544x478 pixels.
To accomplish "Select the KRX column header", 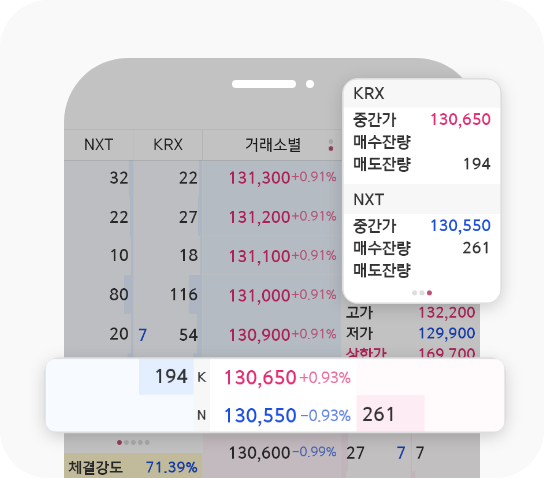I will coord(168,145).
